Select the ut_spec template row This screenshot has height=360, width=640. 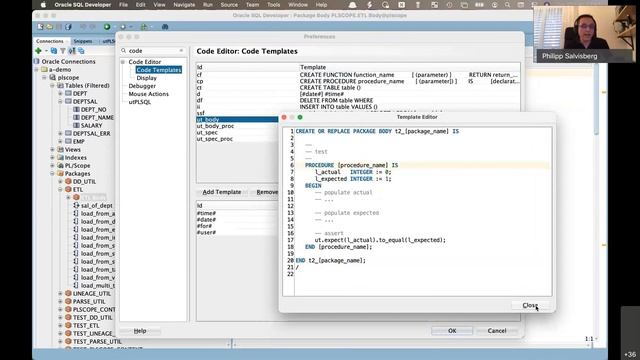(237, 133)
